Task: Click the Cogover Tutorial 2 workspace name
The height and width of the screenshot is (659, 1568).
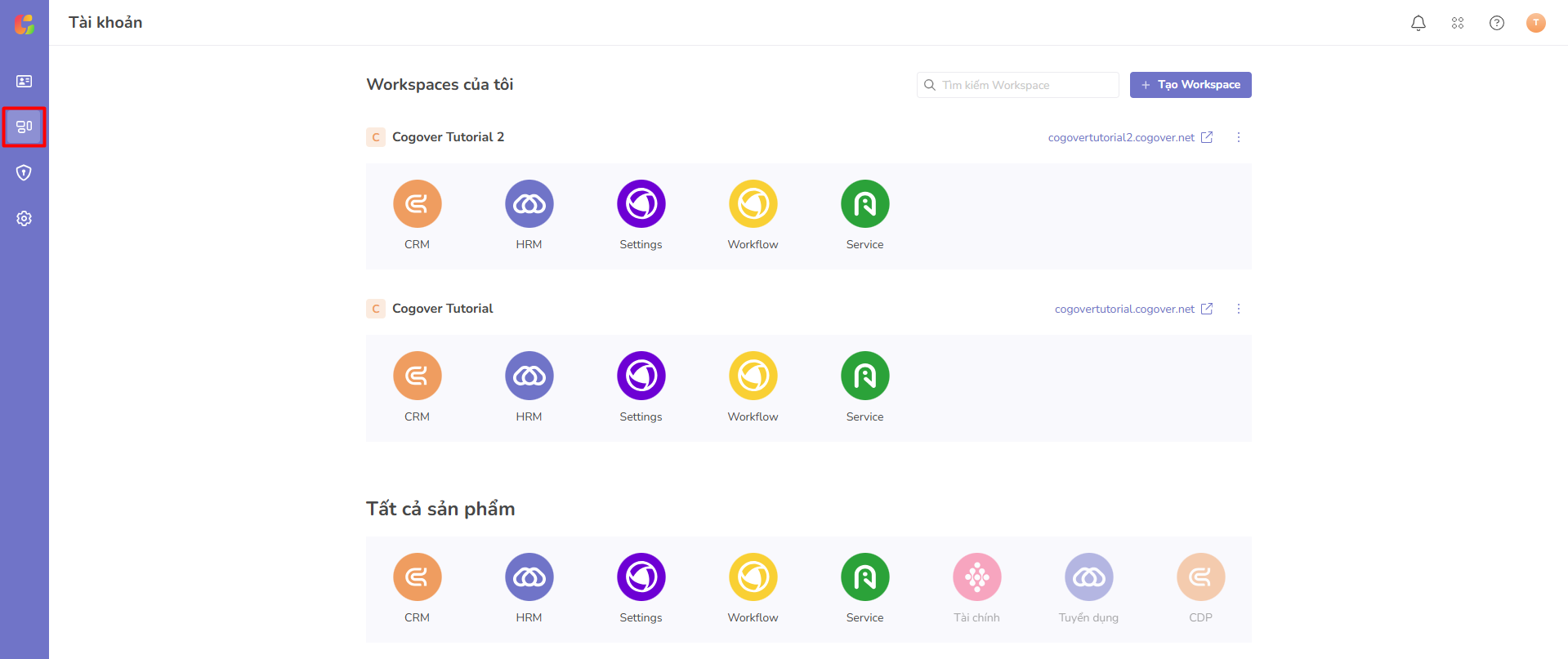Action: click(x=448, y=137)
